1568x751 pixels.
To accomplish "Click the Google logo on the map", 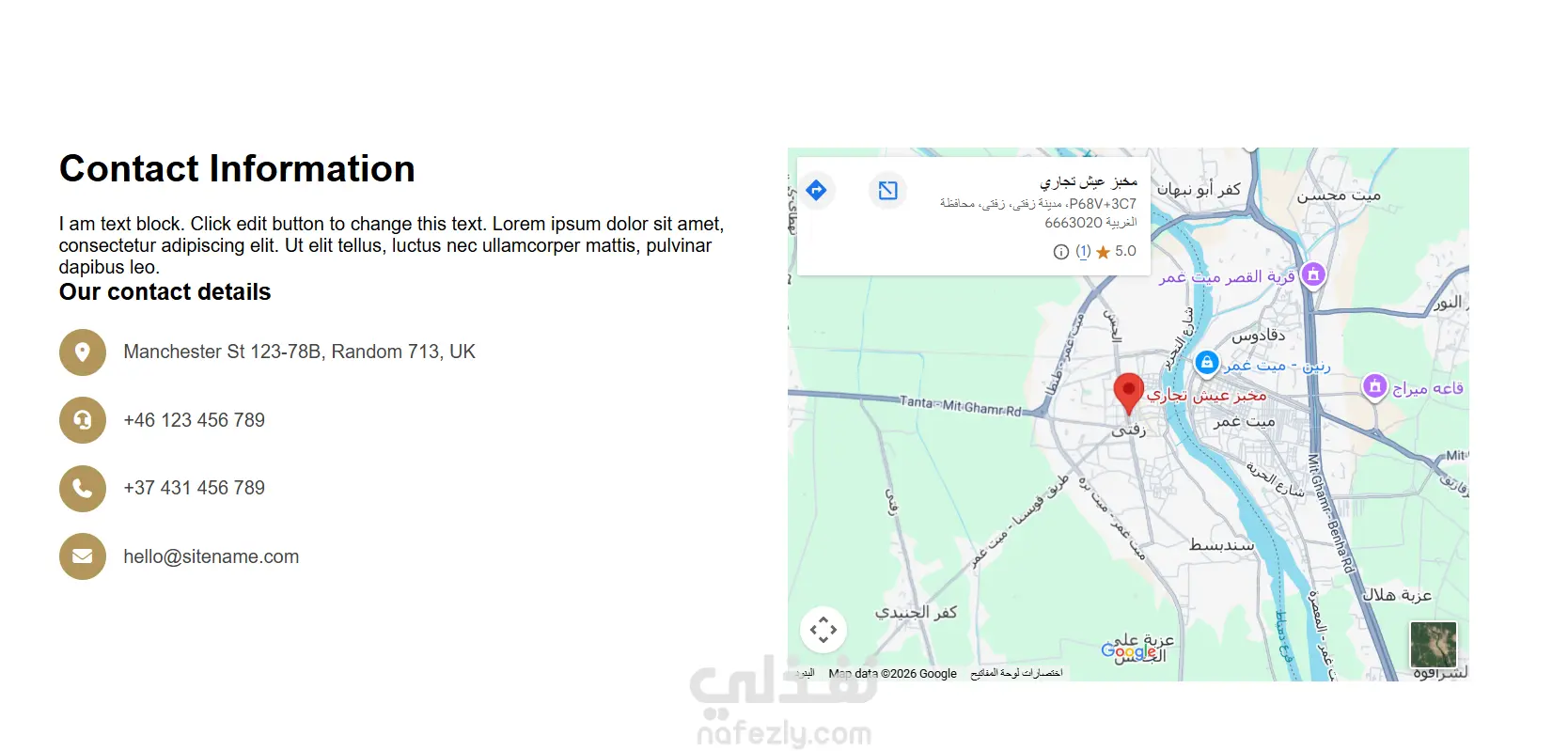I will tap(1130, 650).
